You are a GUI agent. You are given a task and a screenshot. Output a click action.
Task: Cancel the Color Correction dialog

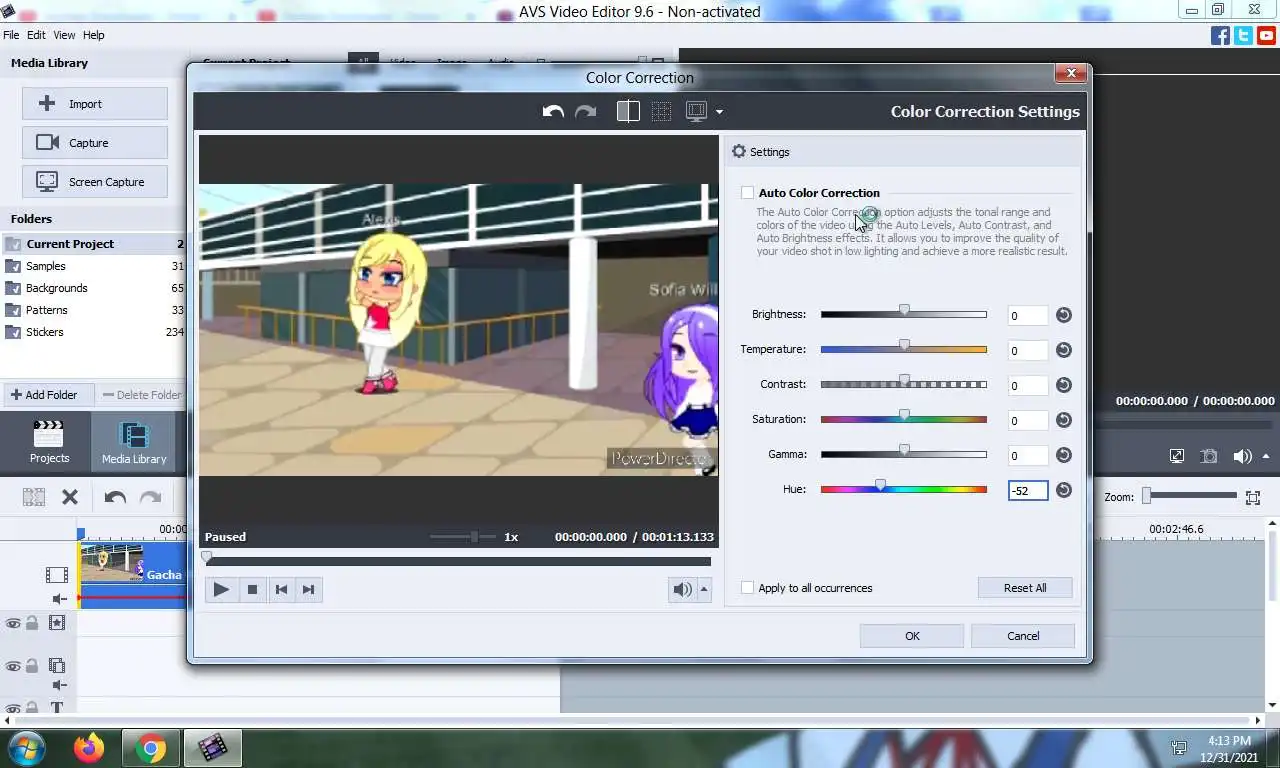pos(1023,636)
